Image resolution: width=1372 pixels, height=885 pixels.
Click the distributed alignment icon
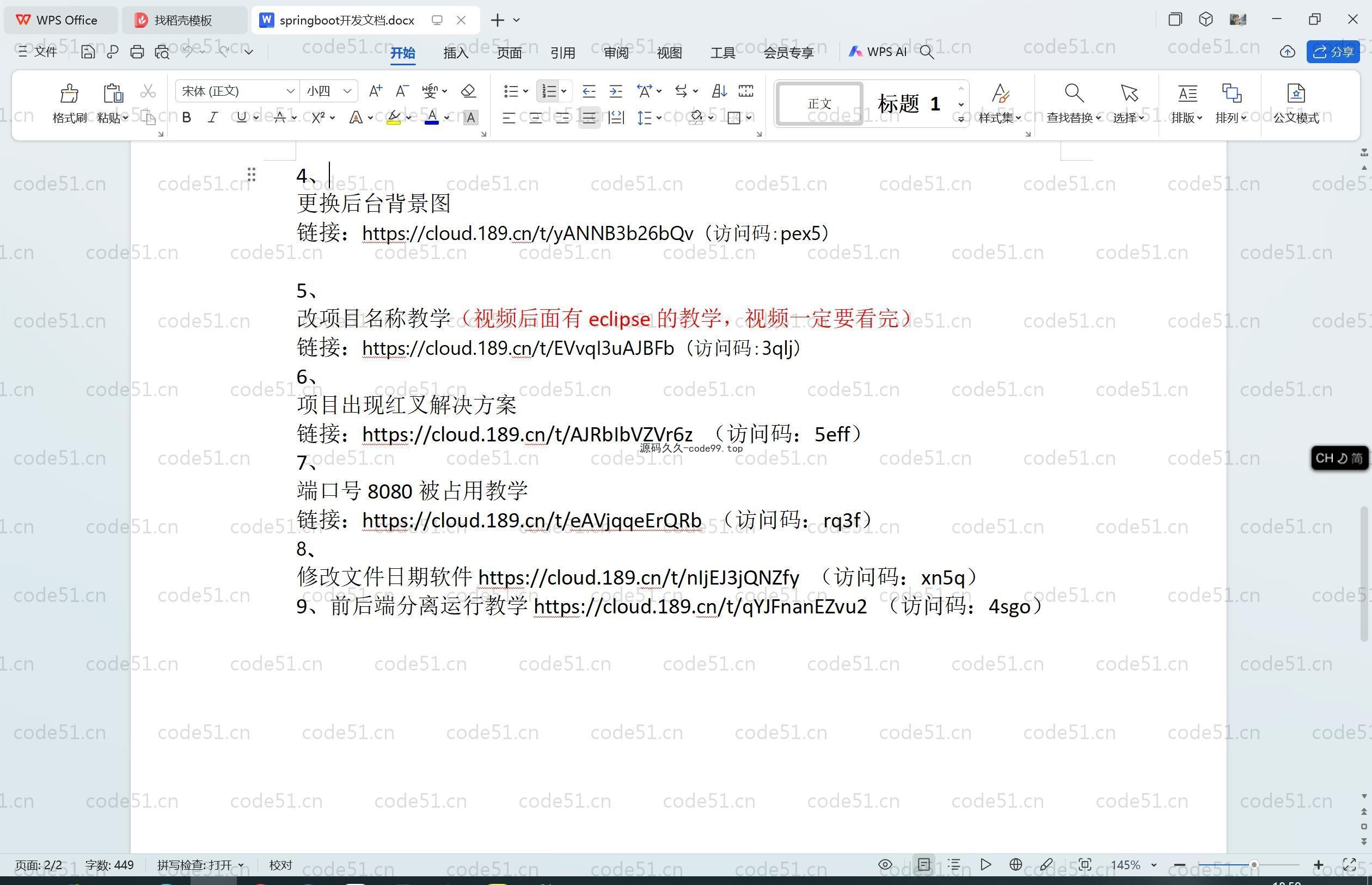click(x=616, y=118)
